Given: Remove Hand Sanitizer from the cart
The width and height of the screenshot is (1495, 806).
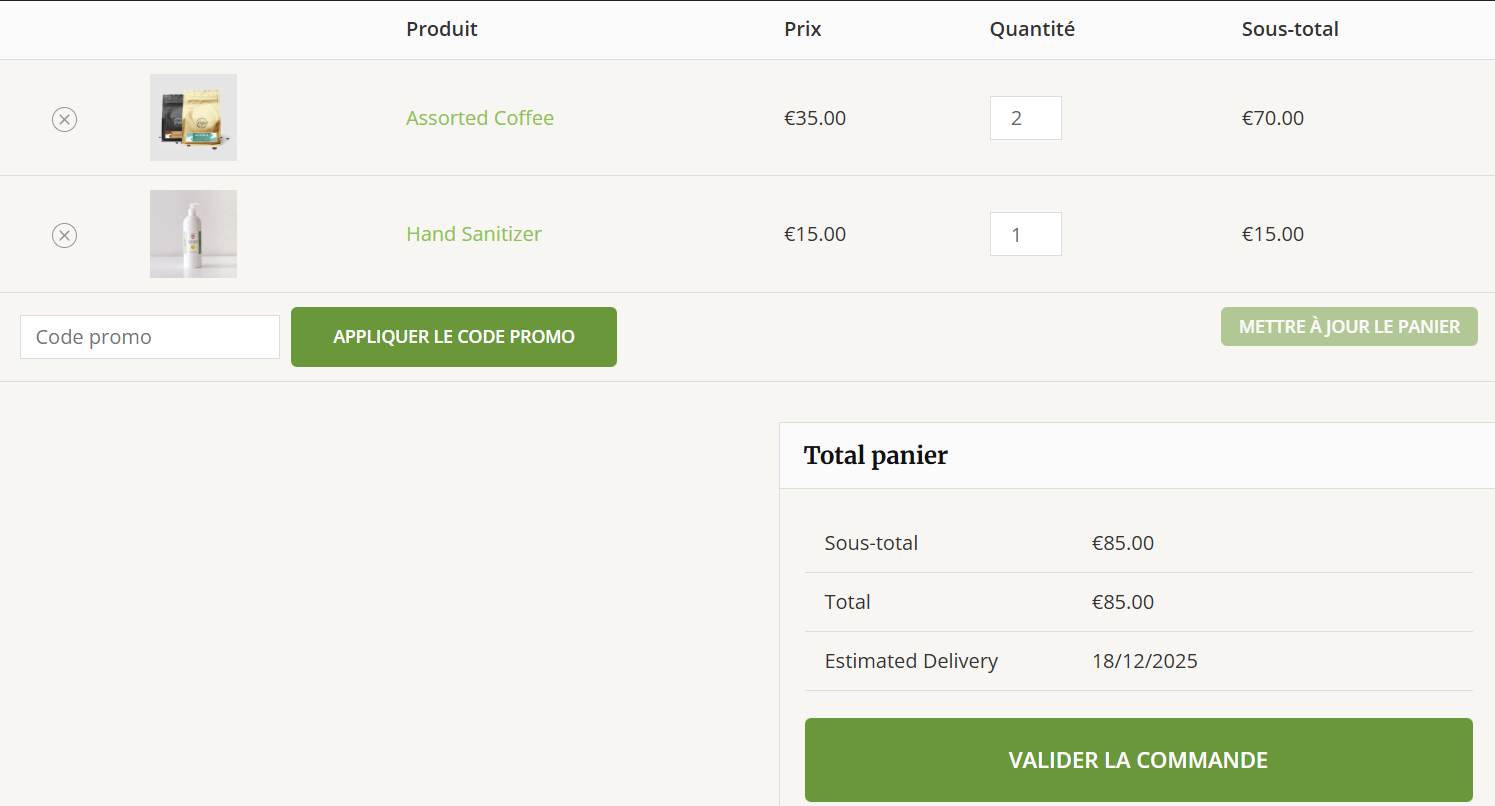Looking at the screenshot, I should [64, 235].
